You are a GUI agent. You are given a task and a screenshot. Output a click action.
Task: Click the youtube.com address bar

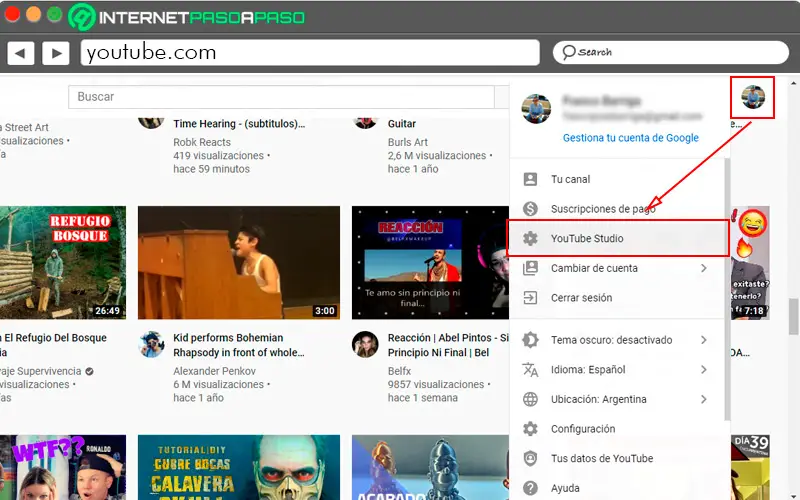(310, 53)
